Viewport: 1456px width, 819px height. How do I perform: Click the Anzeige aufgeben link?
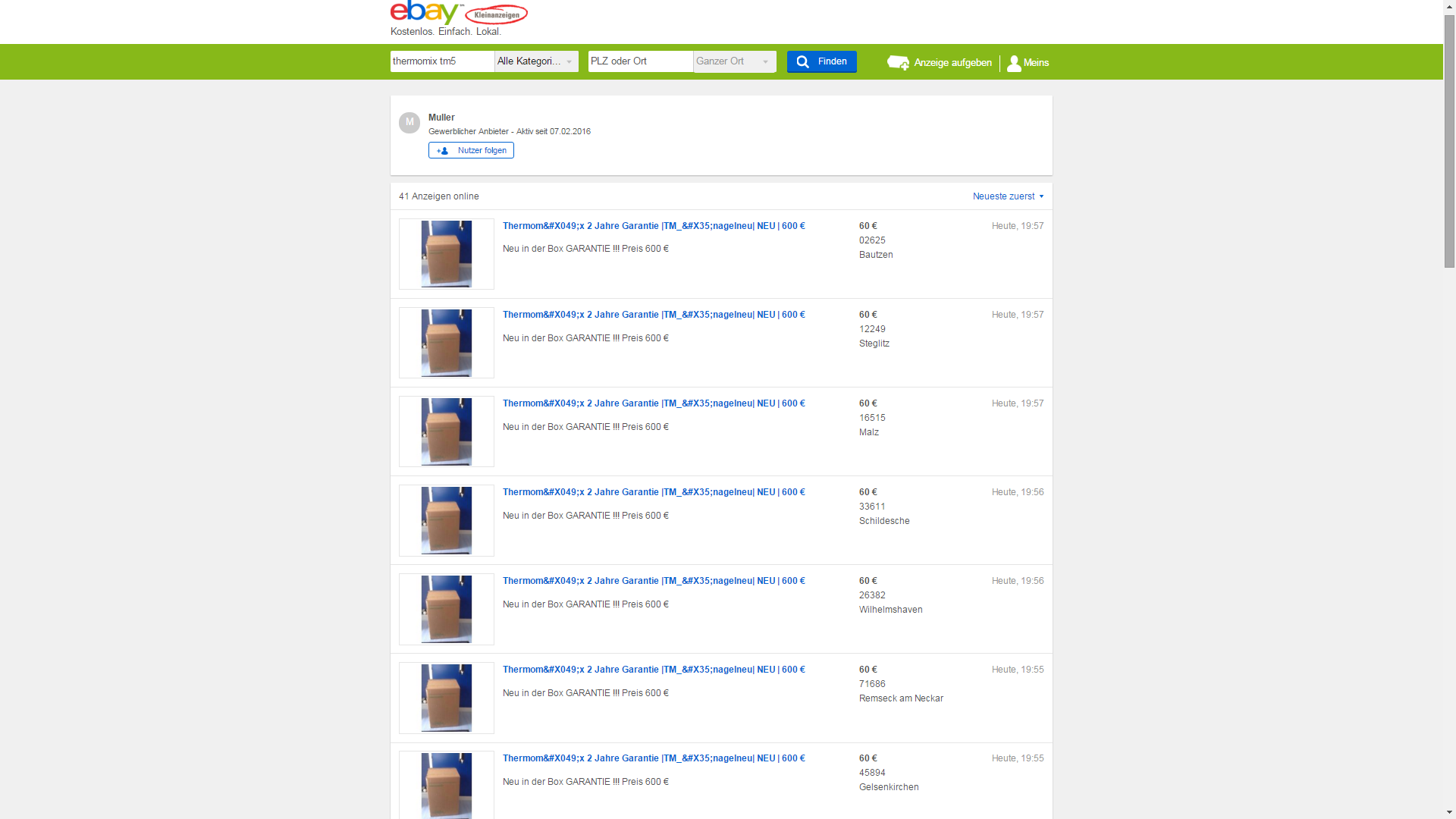click(x=940, y=63)
